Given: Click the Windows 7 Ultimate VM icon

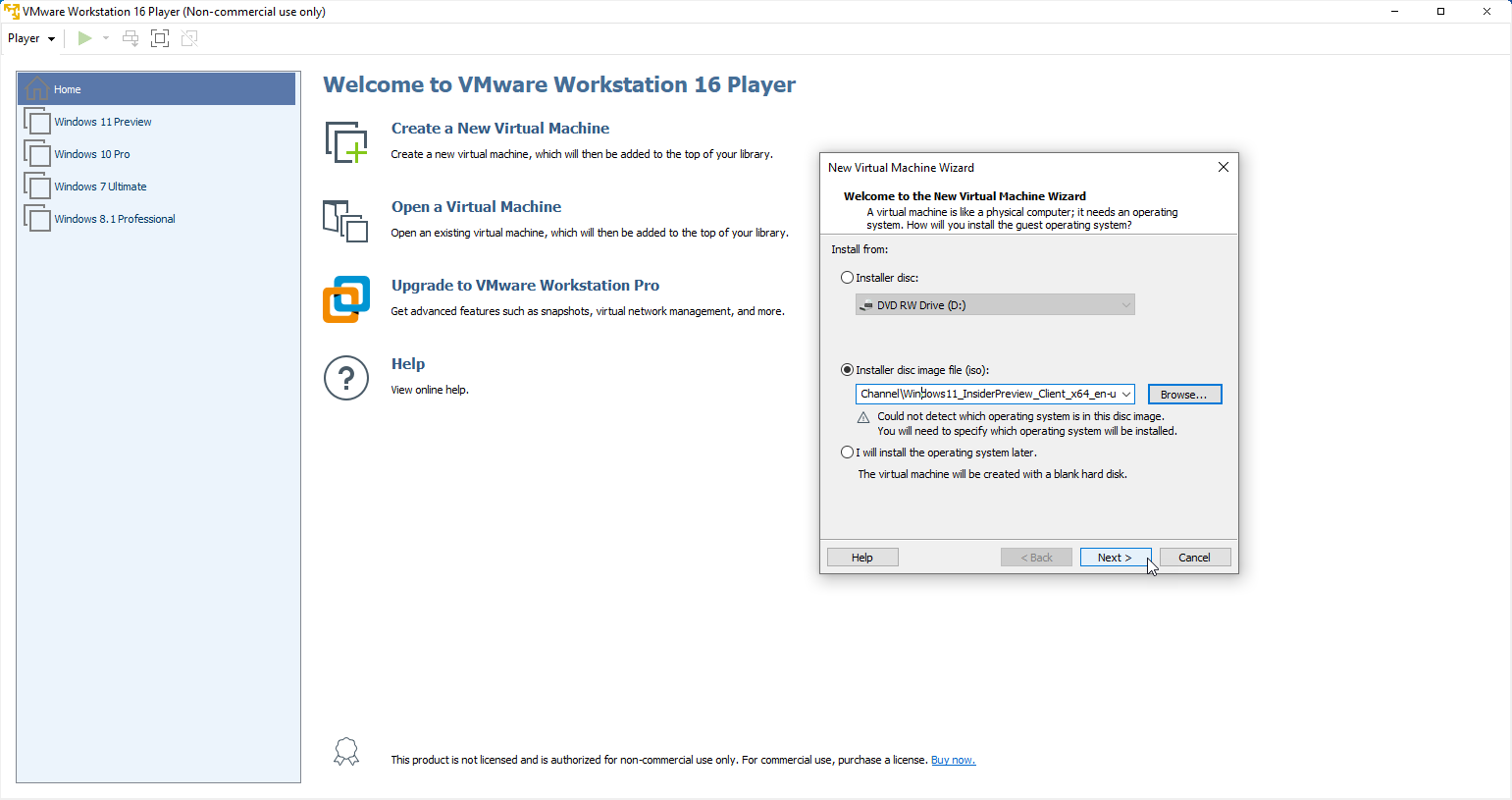Looking at the screenshot, I should pos(37,187).
